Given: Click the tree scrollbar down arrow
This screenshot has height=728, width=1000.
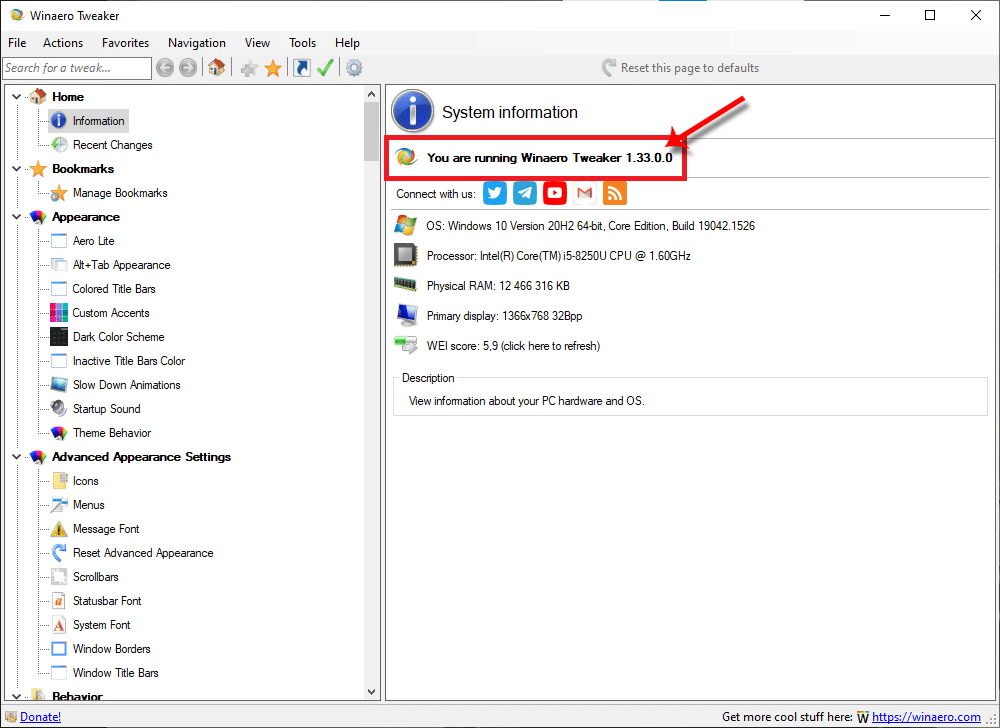Looking at the screenshot, I should [x=372, y=692].
